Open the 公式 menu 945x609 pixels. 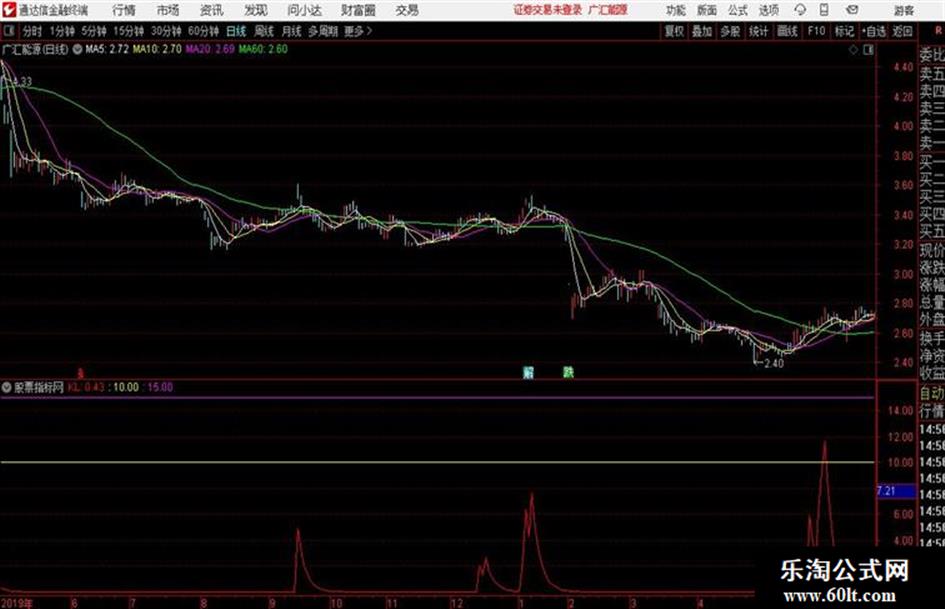(737, 10)
